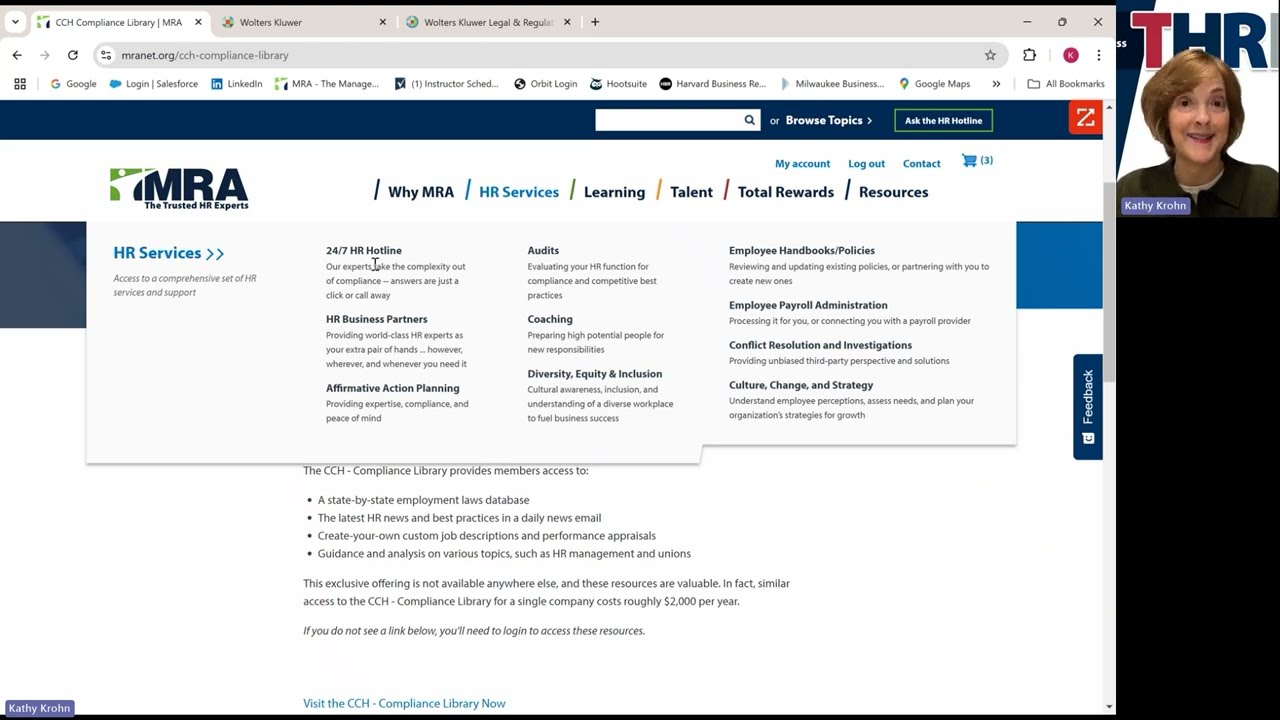This screenshot has height=720, width=1280.
Task: Open Instructor Sched... bookmark
Action: [x=446, y=84]
